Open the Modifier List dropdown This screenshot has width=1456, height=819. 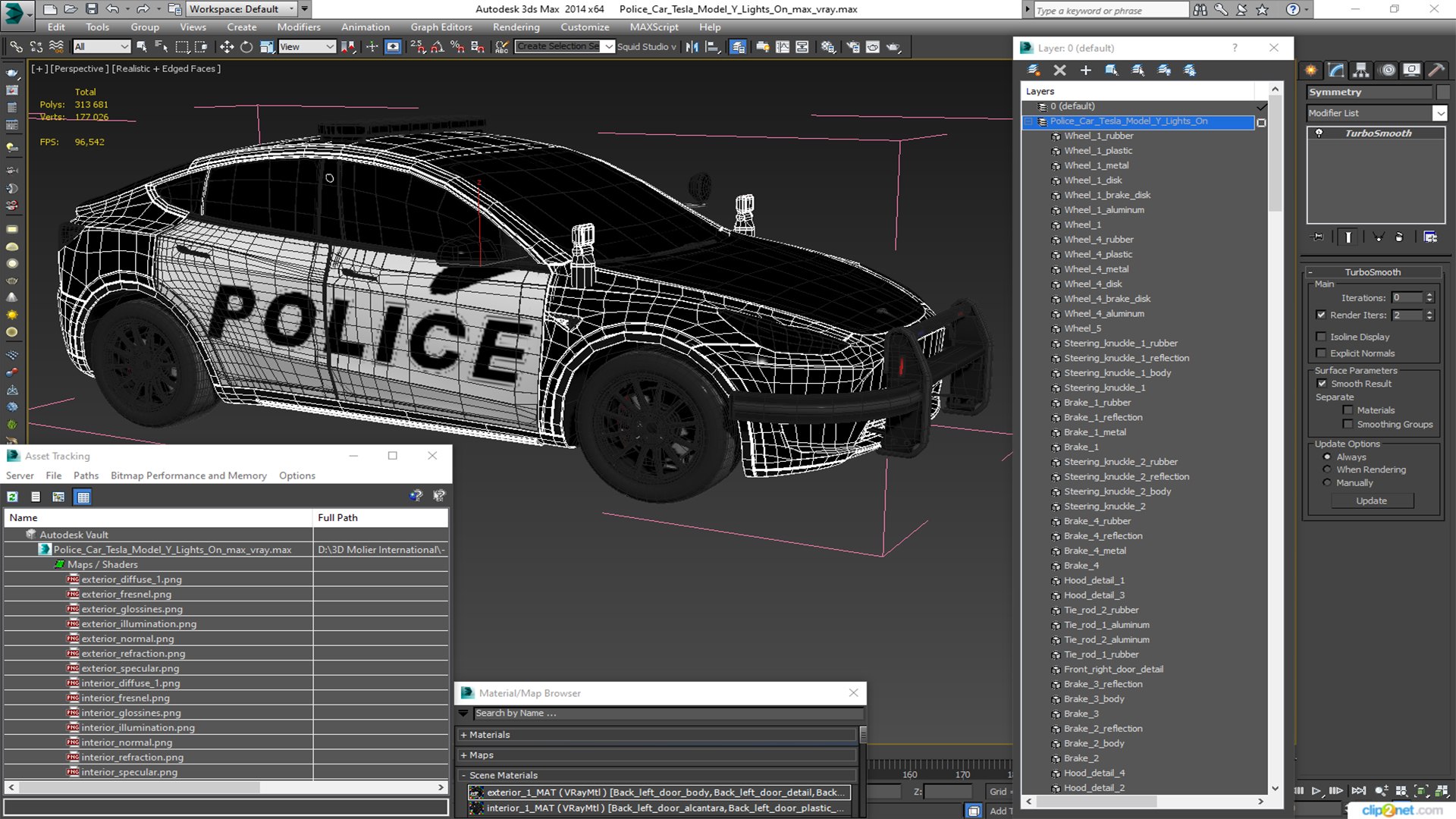coord(1440,113)
